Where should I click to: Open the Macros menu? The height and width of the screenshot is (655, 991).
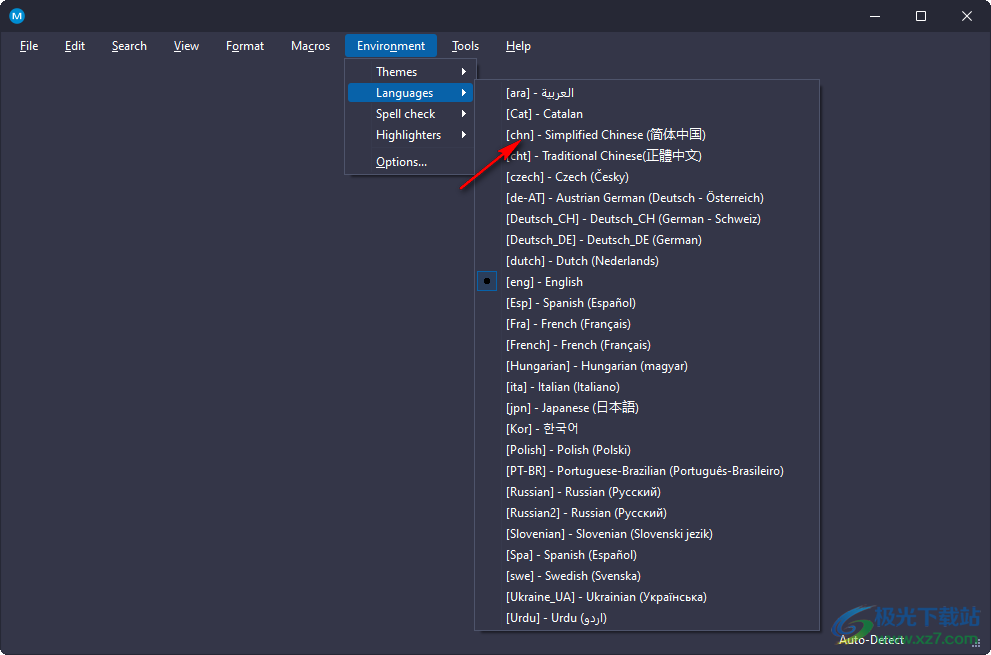pyautogui.click(x=310, y=46)
